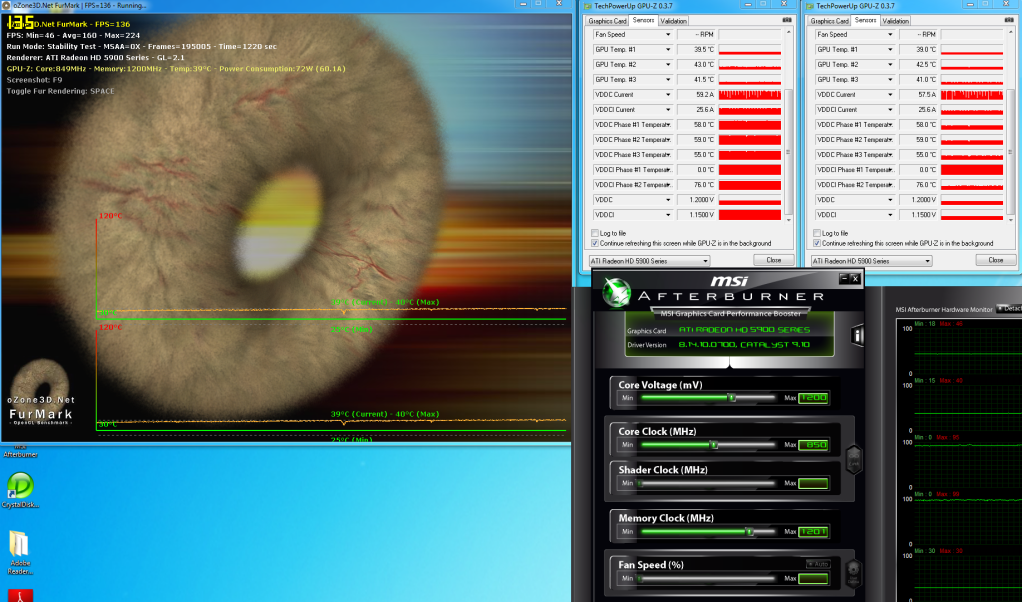
Task: Click the "Toggle Fur Rendering: SPACE" text in FurMark
Action: tap(60, 91)
